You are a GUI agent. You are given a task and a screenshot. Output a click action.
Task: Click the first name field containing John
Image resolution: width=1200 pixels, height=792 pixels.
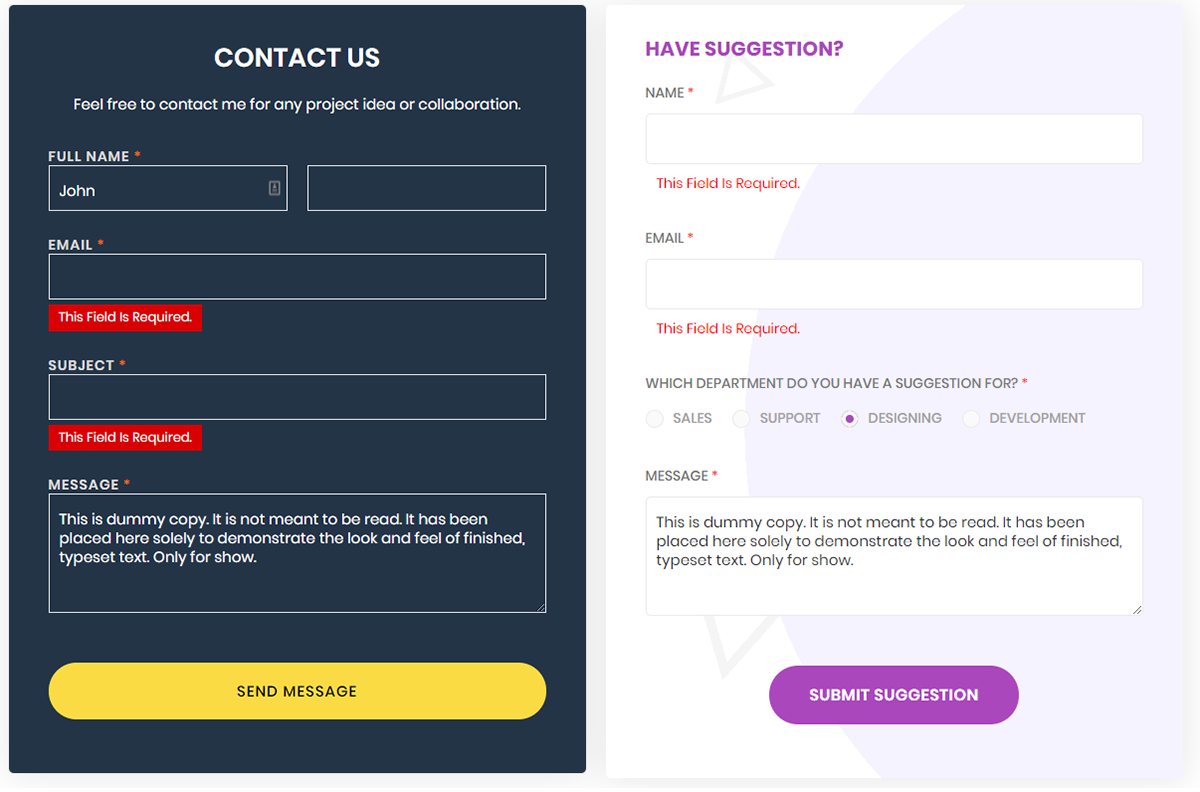click(155, 189)
